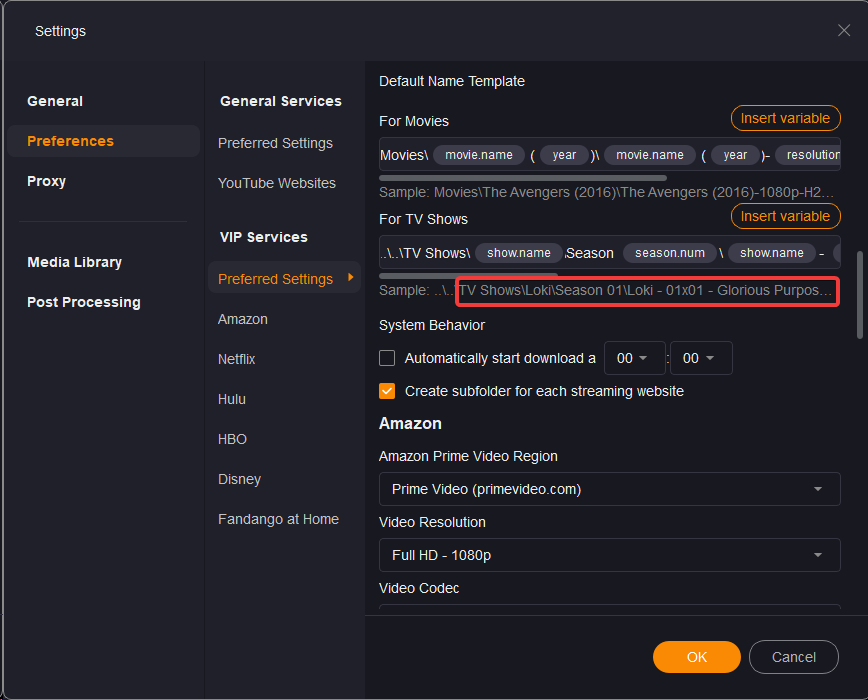Expand Amazon Prime Video Region dropdown
The width and height of the screenshot is (868, 700).
click(x=609, y=489)
